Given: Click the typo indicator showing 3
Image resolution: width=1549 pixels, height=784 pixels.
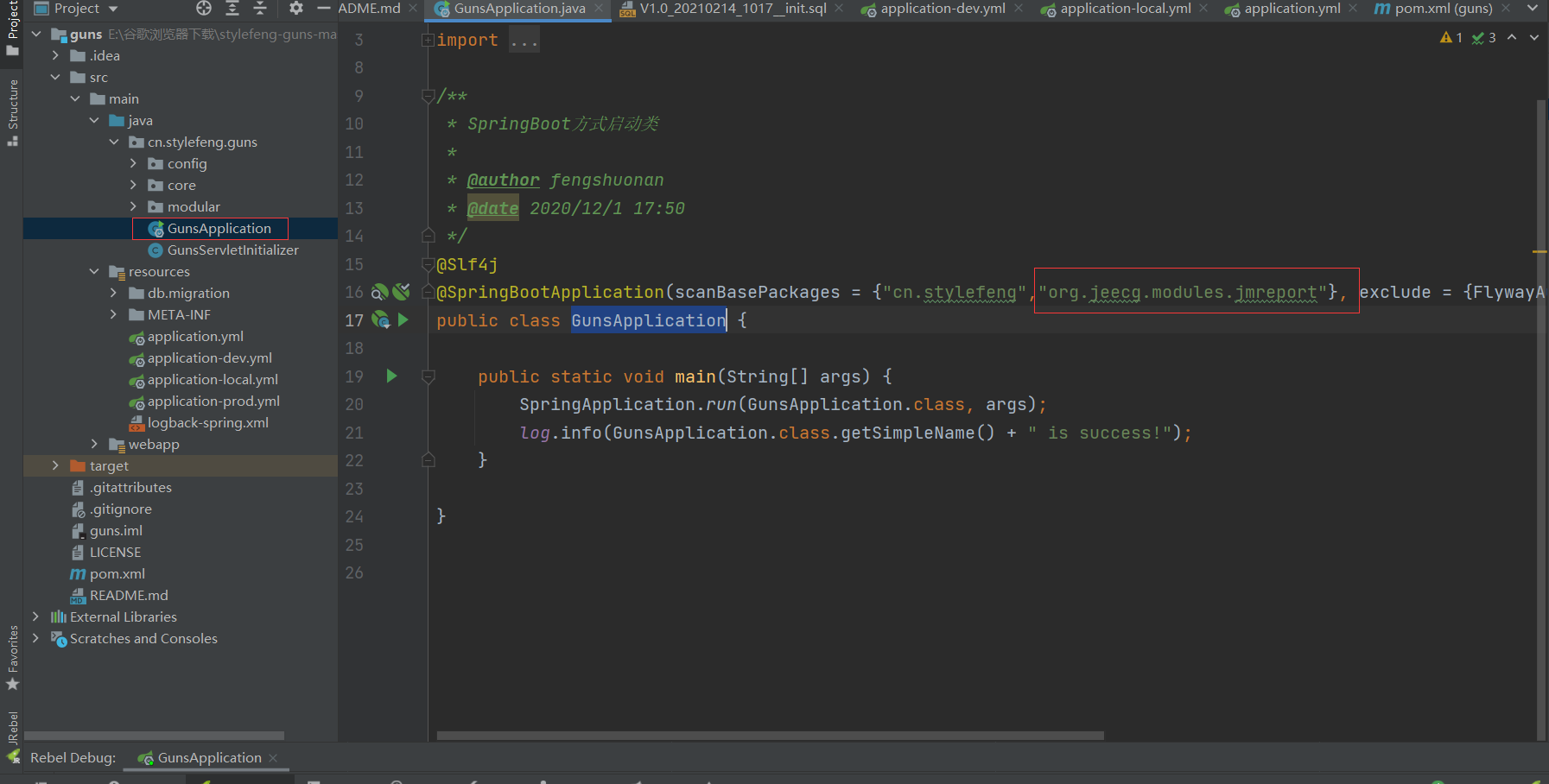Looking at the screenshot, I should coord(1484,37).
